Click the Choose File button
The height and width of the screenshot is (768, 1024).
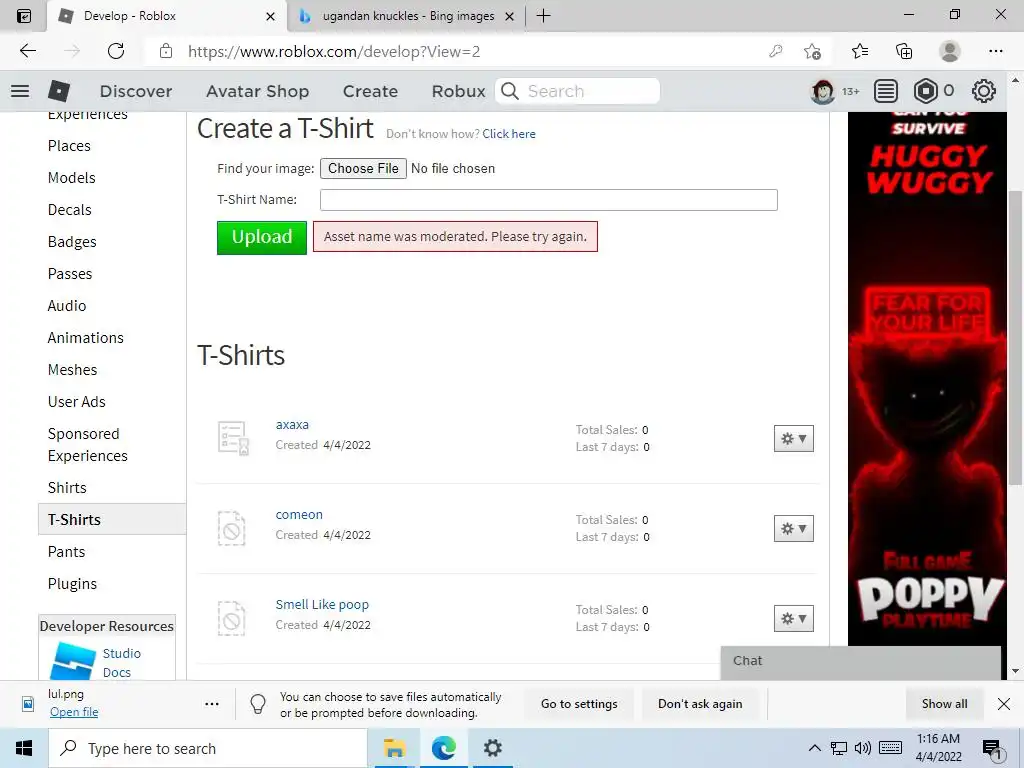363,168
